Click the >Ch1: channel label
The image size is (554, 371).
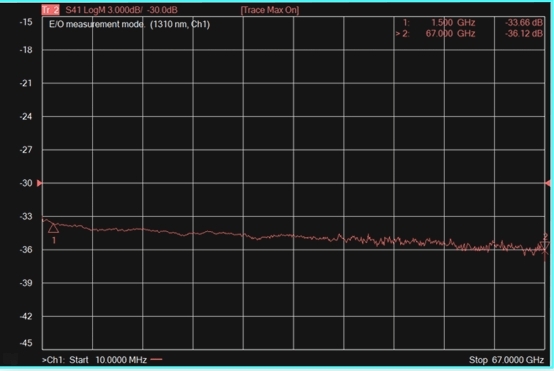tap(53, 360)
